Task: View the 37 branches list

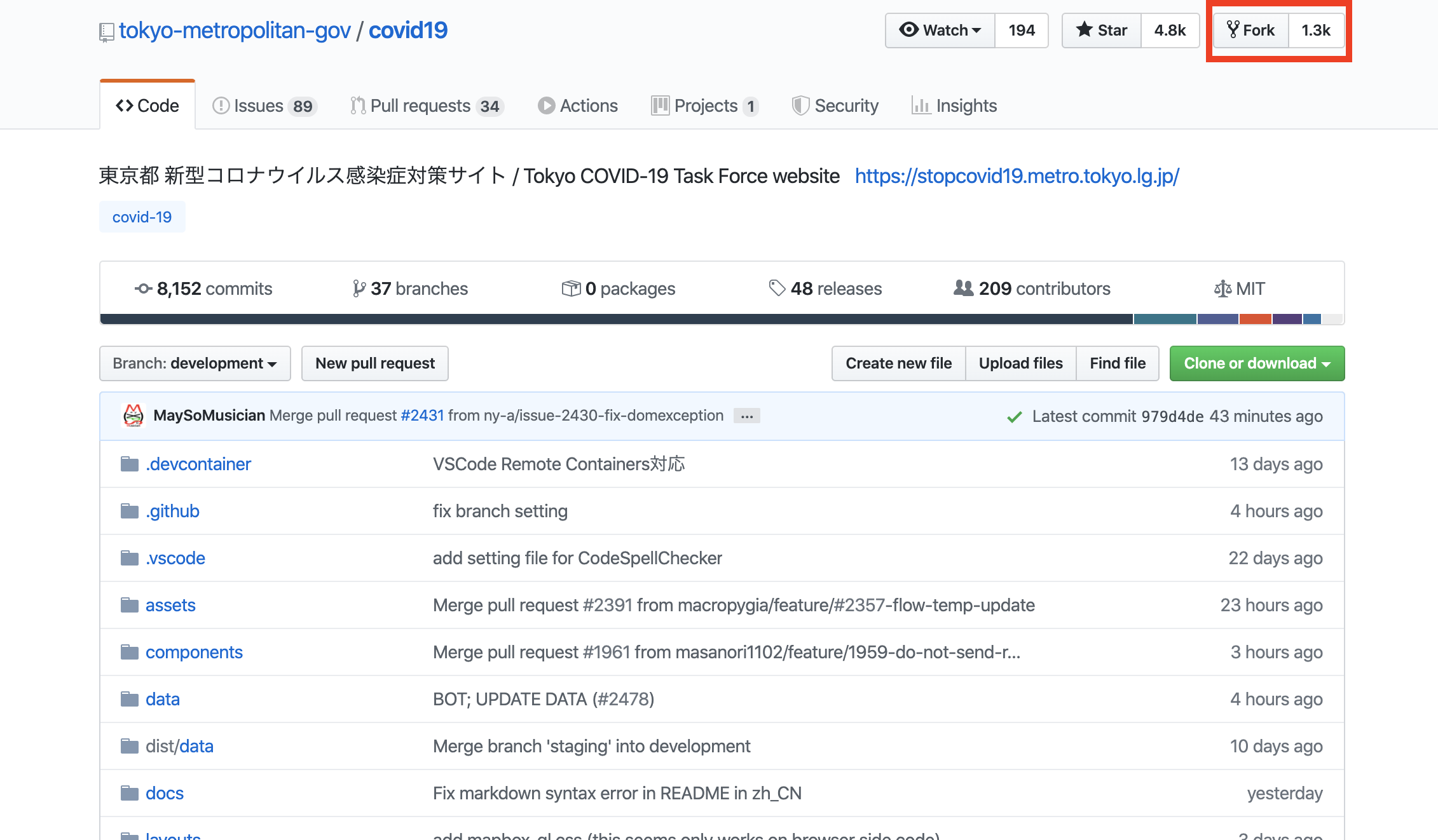Action: point(410,288)
